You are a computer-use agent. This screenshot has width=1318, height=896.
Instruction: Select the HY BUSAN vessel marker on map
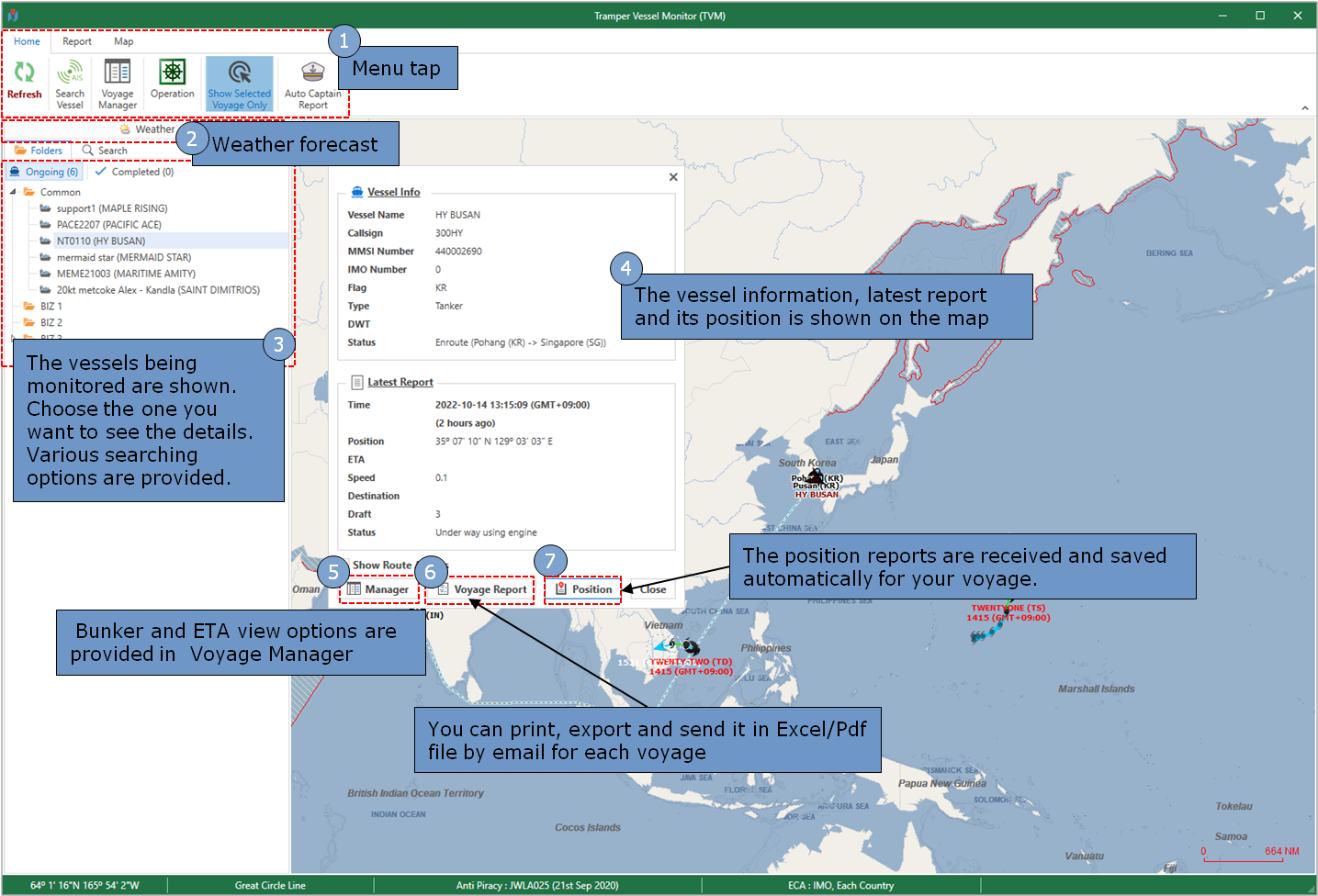815,477
